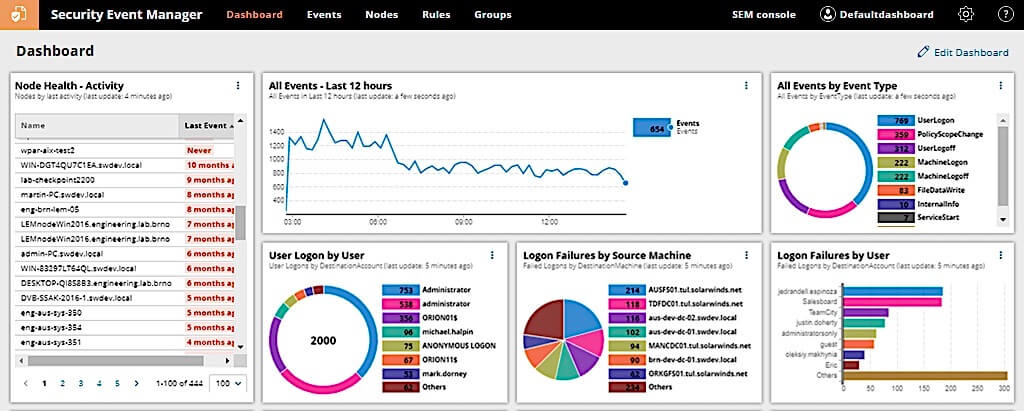This screenshot has height=411, width=1024.
Task: Click the Defaultdashboard user avatar icon
Action: click(828, 14)
